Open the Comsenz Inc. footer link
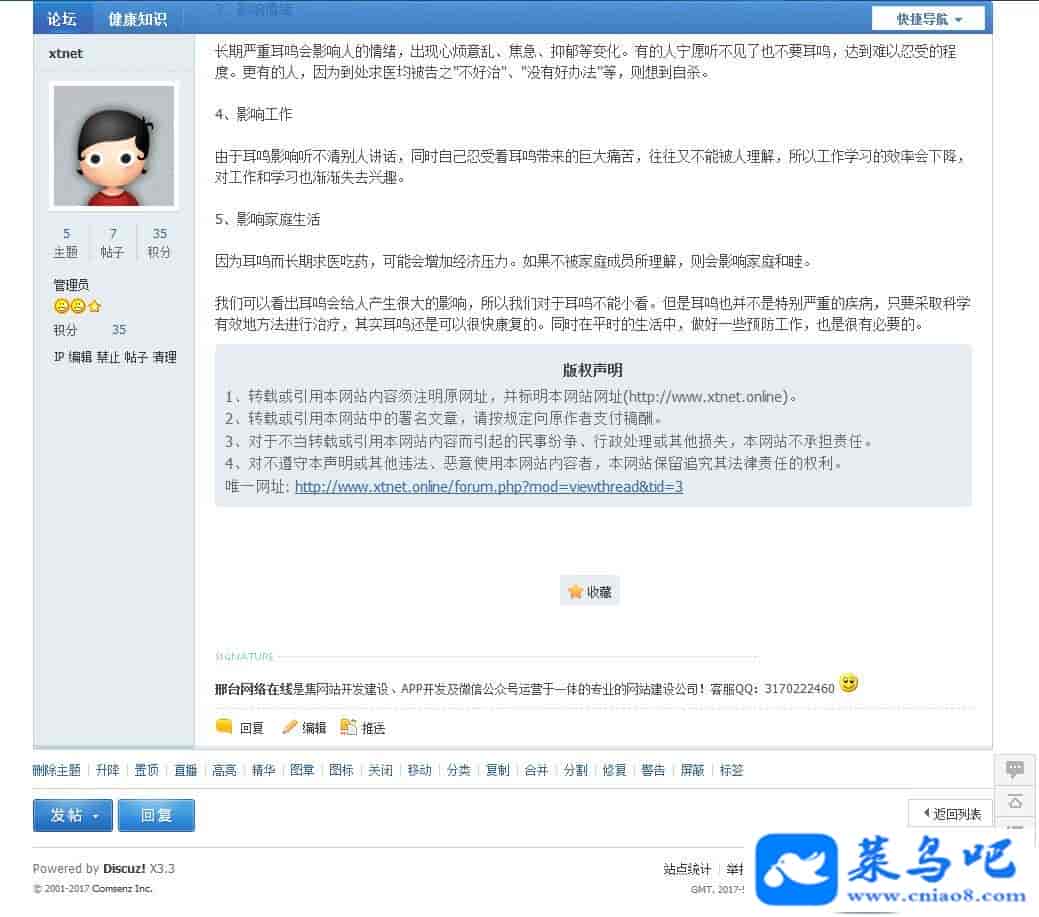 (x=122, y=889)
